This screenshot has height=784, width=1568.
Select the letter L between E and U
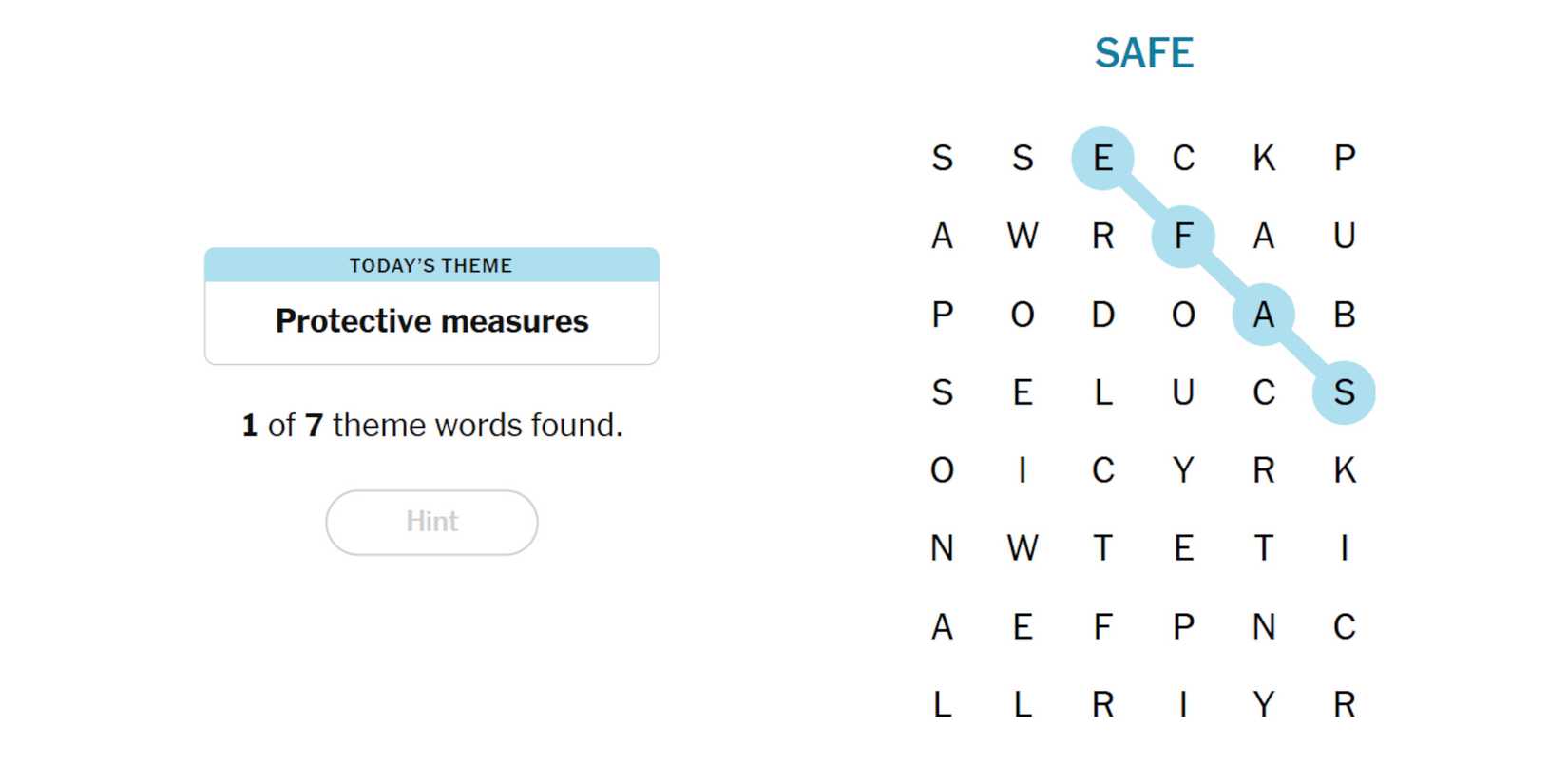1102,392
